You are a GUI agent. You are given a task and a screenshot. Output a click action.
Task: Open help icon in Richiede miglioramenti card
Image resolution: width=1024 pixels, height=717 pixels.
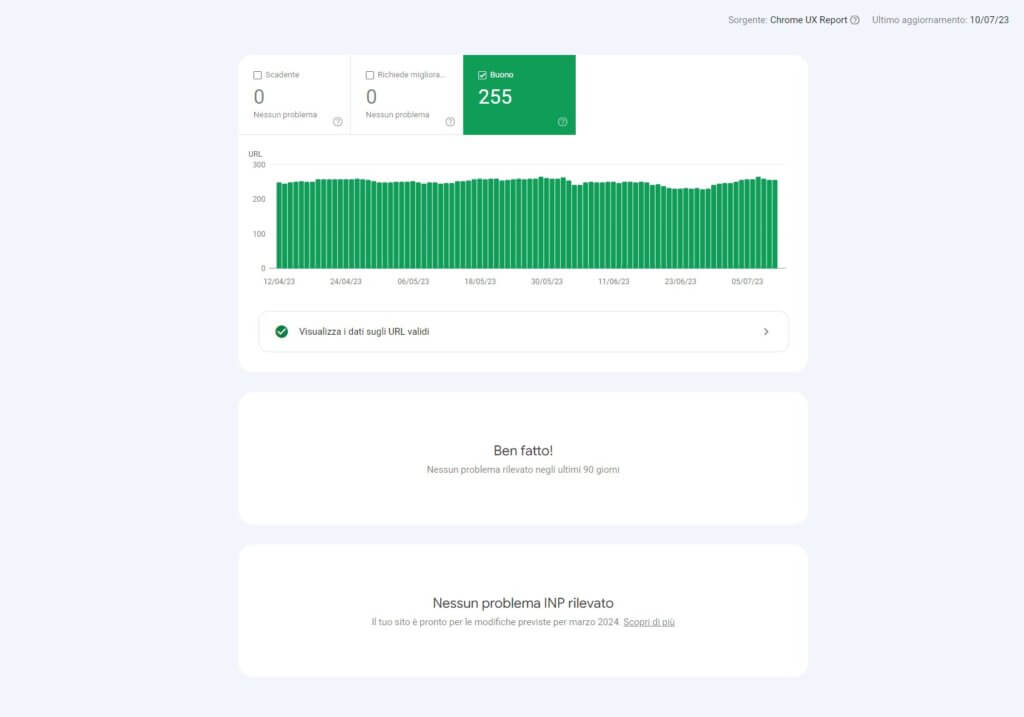(450, 122)
